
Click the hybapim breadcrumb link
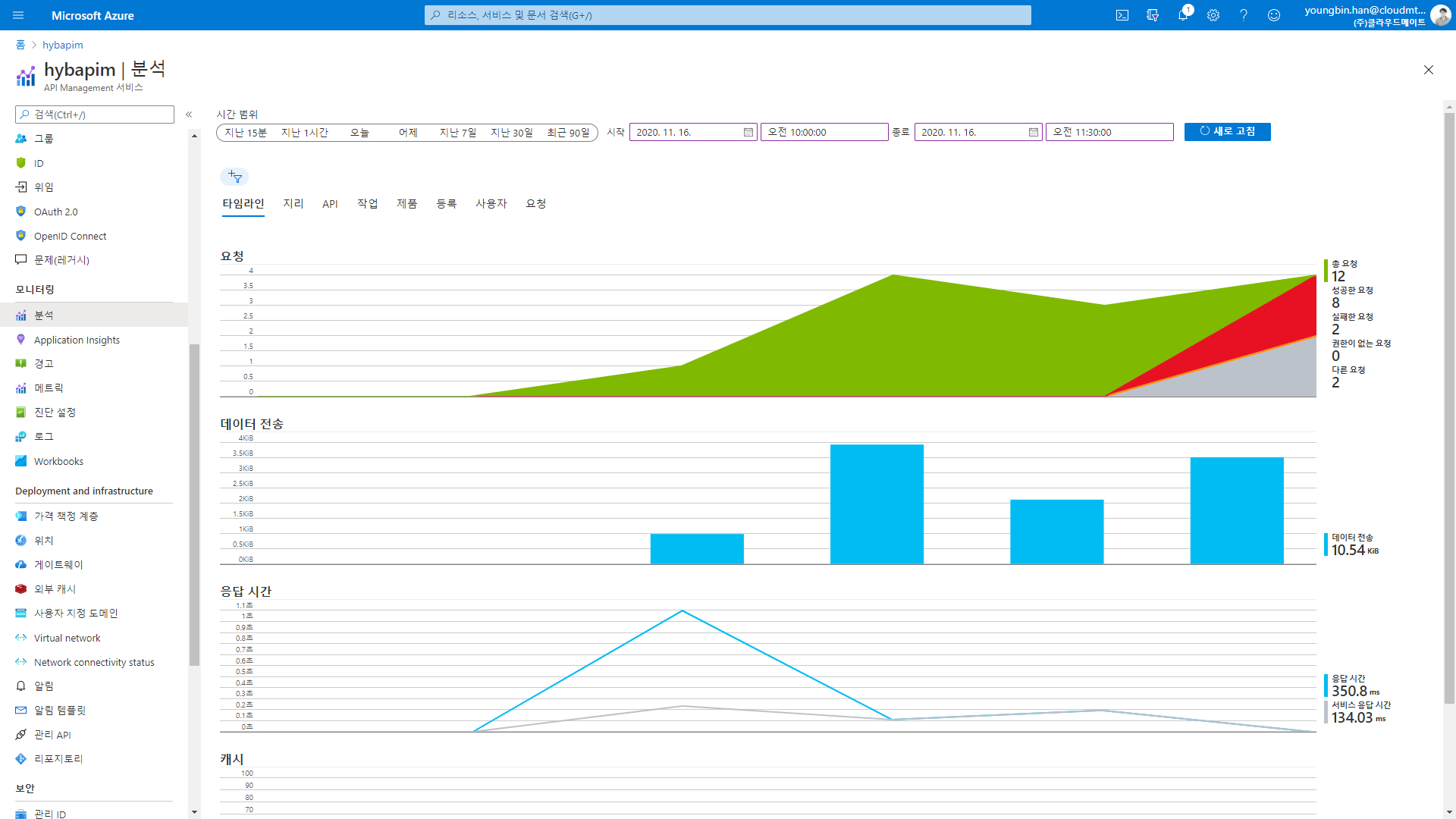click(x=63, y=45)
